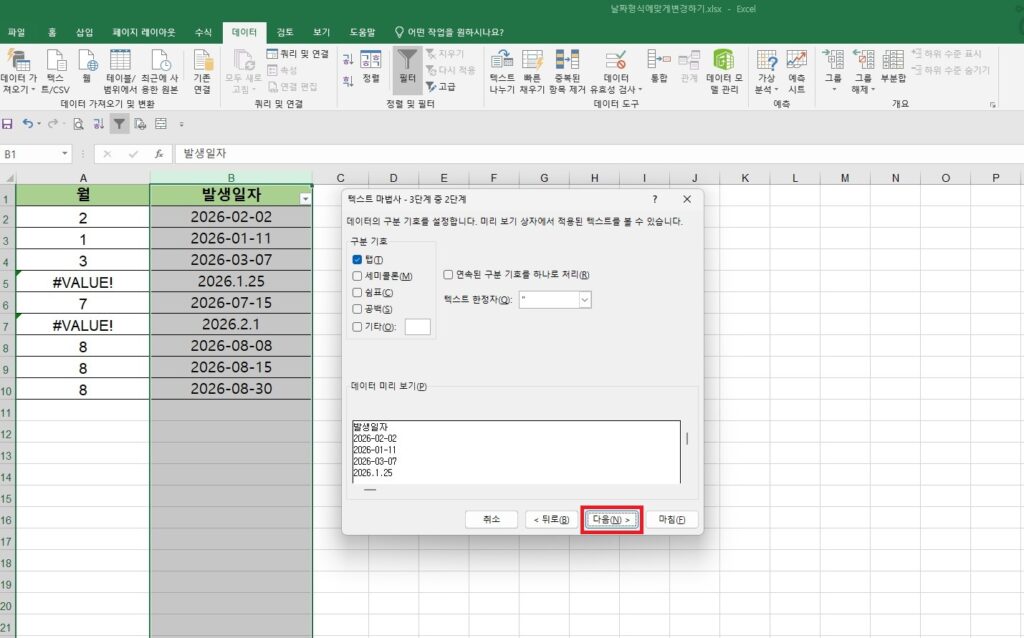Switch to the 홈 tab
Image resolution: width=1024 pixels, height=638 pixels.
[x=52, y=32]
